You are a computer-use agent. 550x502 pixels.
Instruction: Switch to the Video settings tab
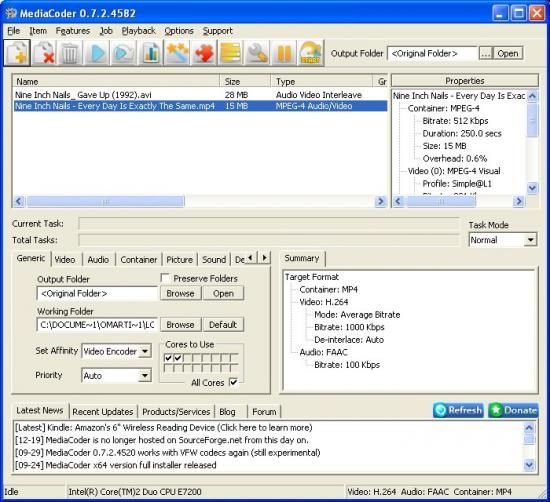pos(65,260)
